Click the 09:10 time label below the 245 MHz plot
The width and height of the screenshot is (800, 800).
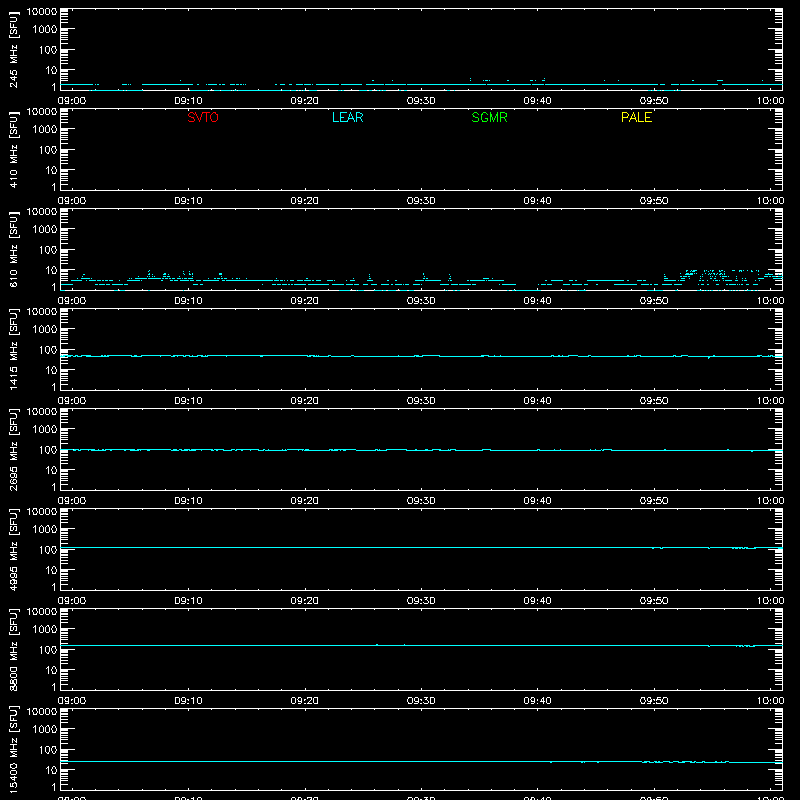(188, 101)
